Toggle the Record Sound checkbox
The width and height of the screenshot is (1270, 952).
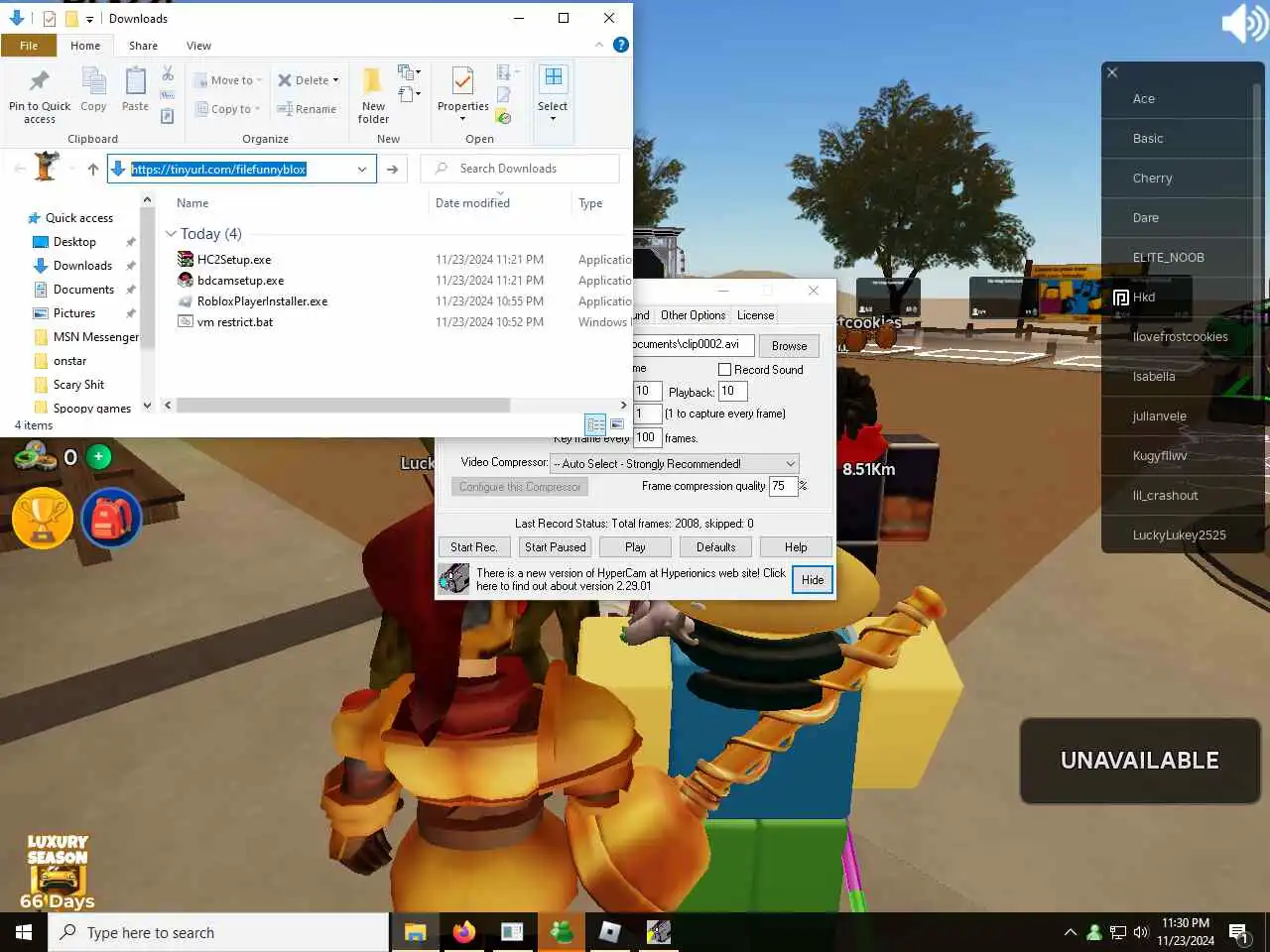click(724, 370)
